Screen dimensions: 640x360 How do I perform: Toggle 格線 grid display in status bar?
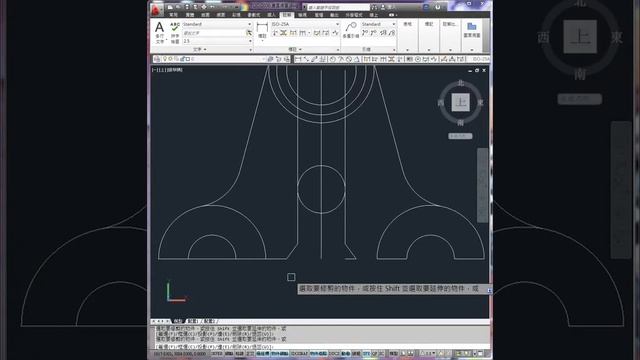point(240,353)
